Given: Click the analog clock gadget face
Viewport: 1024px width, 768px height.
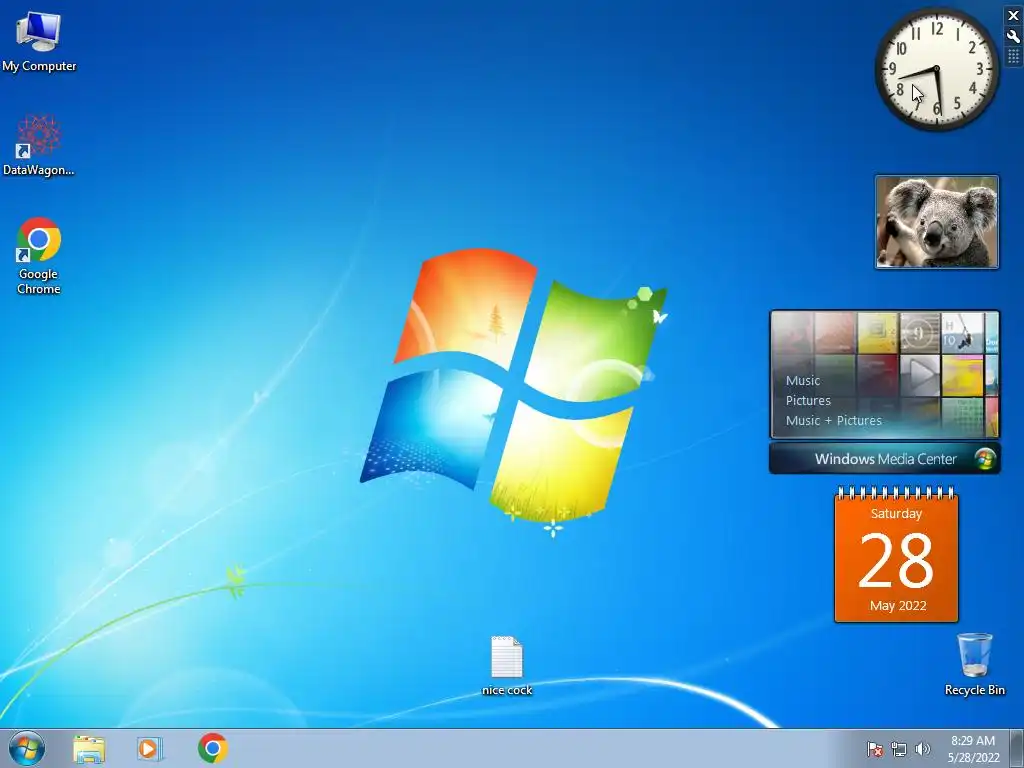Looking at the screenshot, I should click(937, 69).
